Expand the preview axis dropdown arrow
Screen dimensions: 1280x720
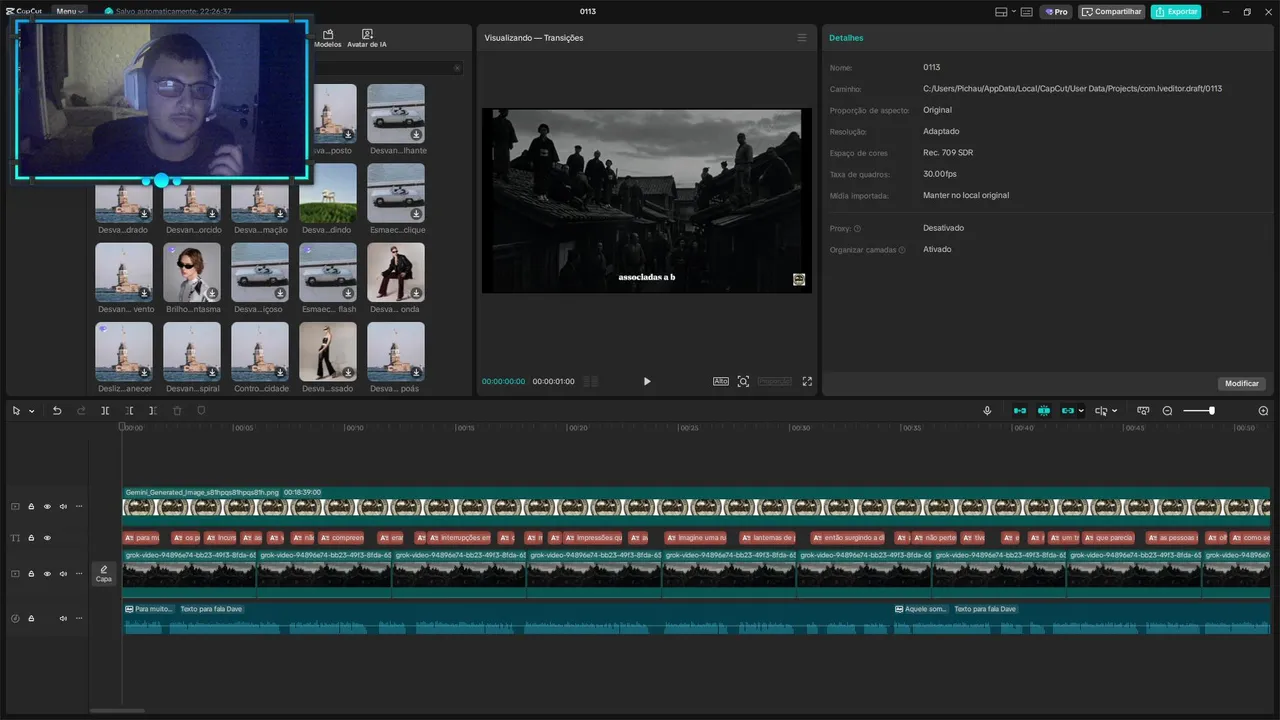1114,411
